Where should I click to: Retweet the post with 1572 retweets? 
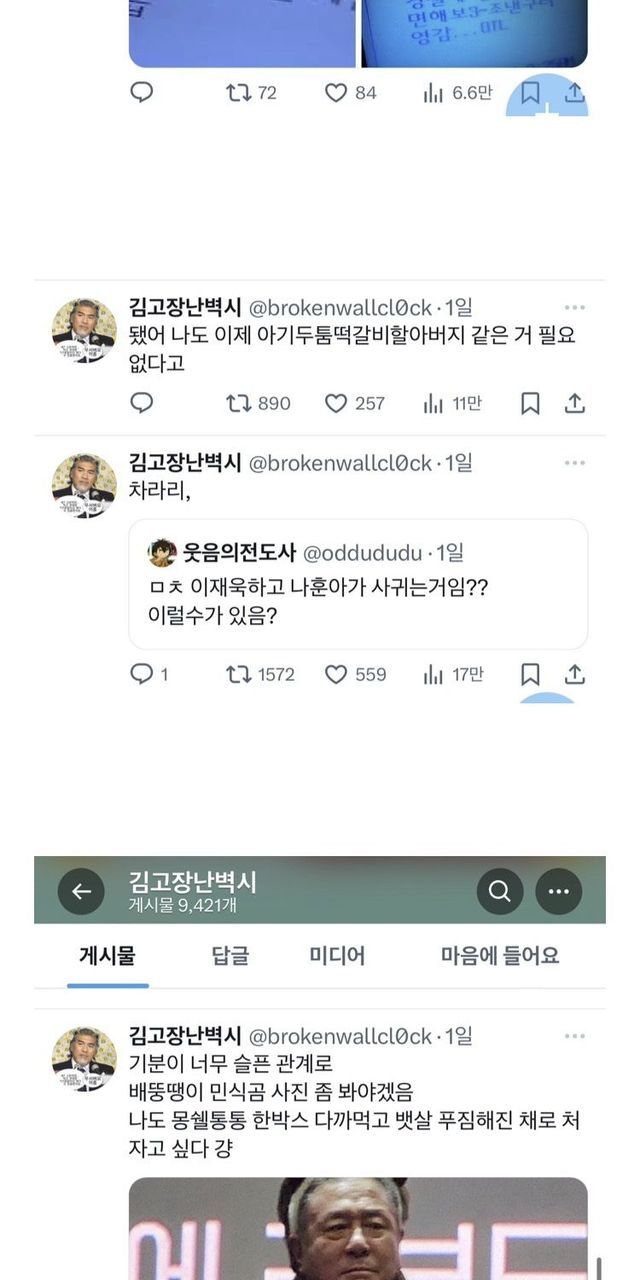pos(238,674)
